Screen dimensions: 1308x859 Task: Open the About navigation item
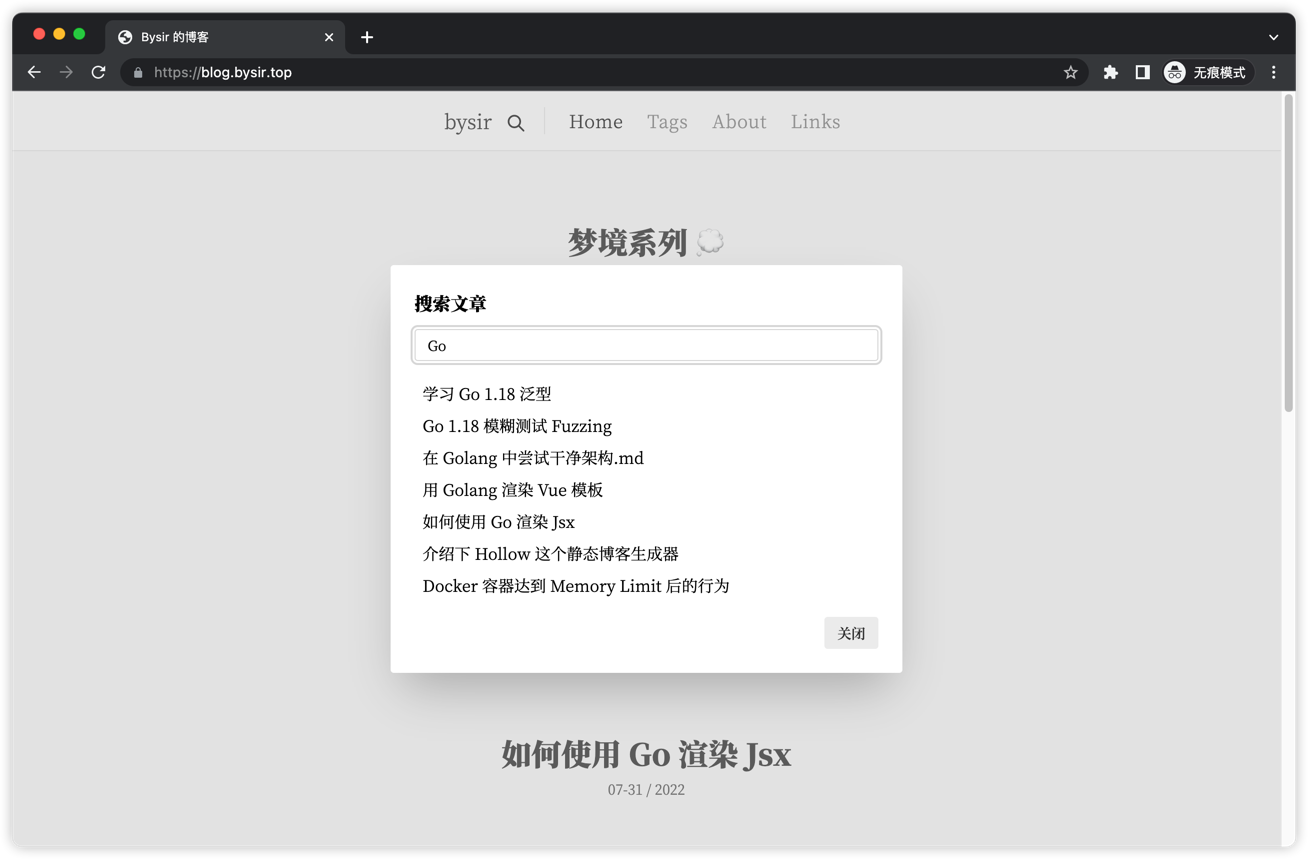pyautogui.click(x=739, y=122)
